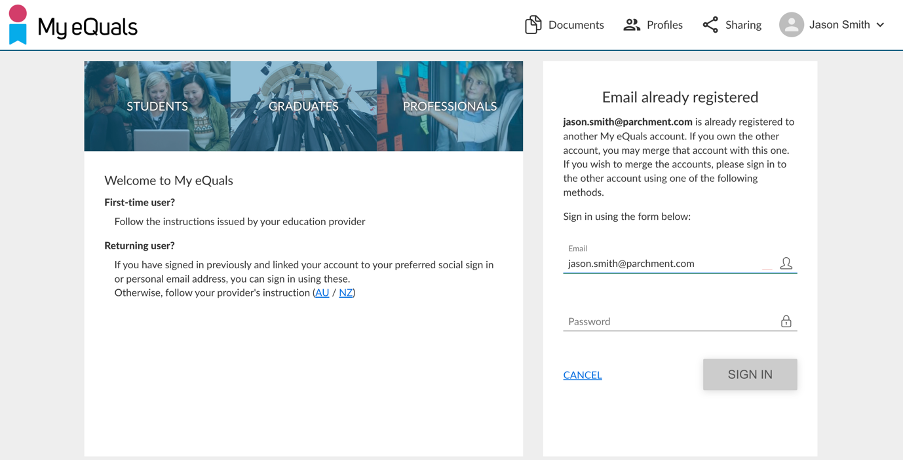The image size is (904, 460).
Task: Click 'Sign in using the form below:' text
Action: pyautogui.click(x=627, y=217)
